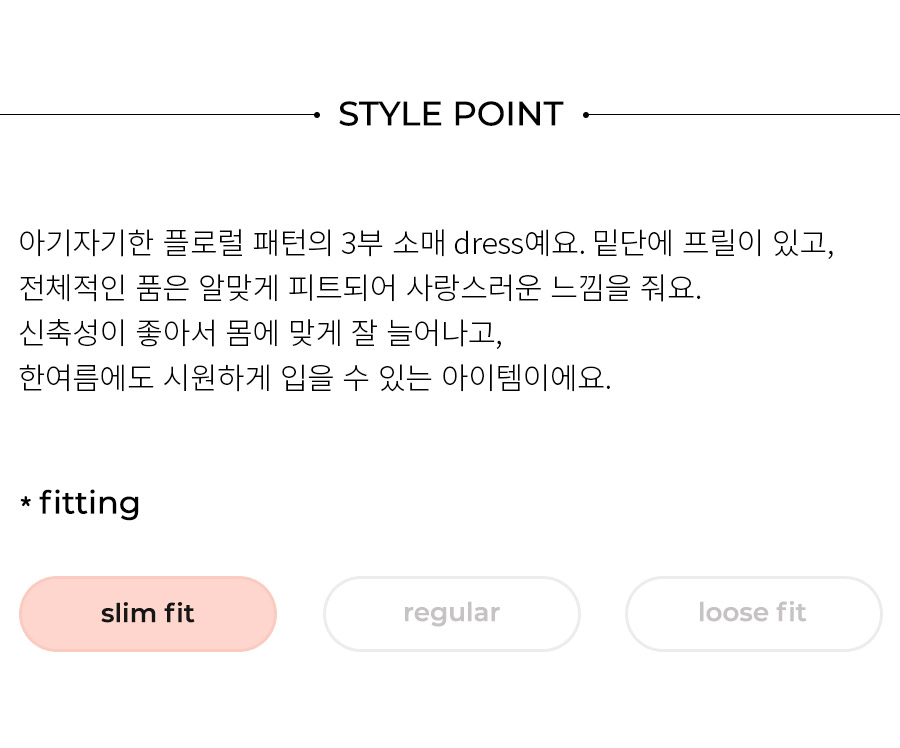Click the word POINT in the heading

[x=509, y=114]
